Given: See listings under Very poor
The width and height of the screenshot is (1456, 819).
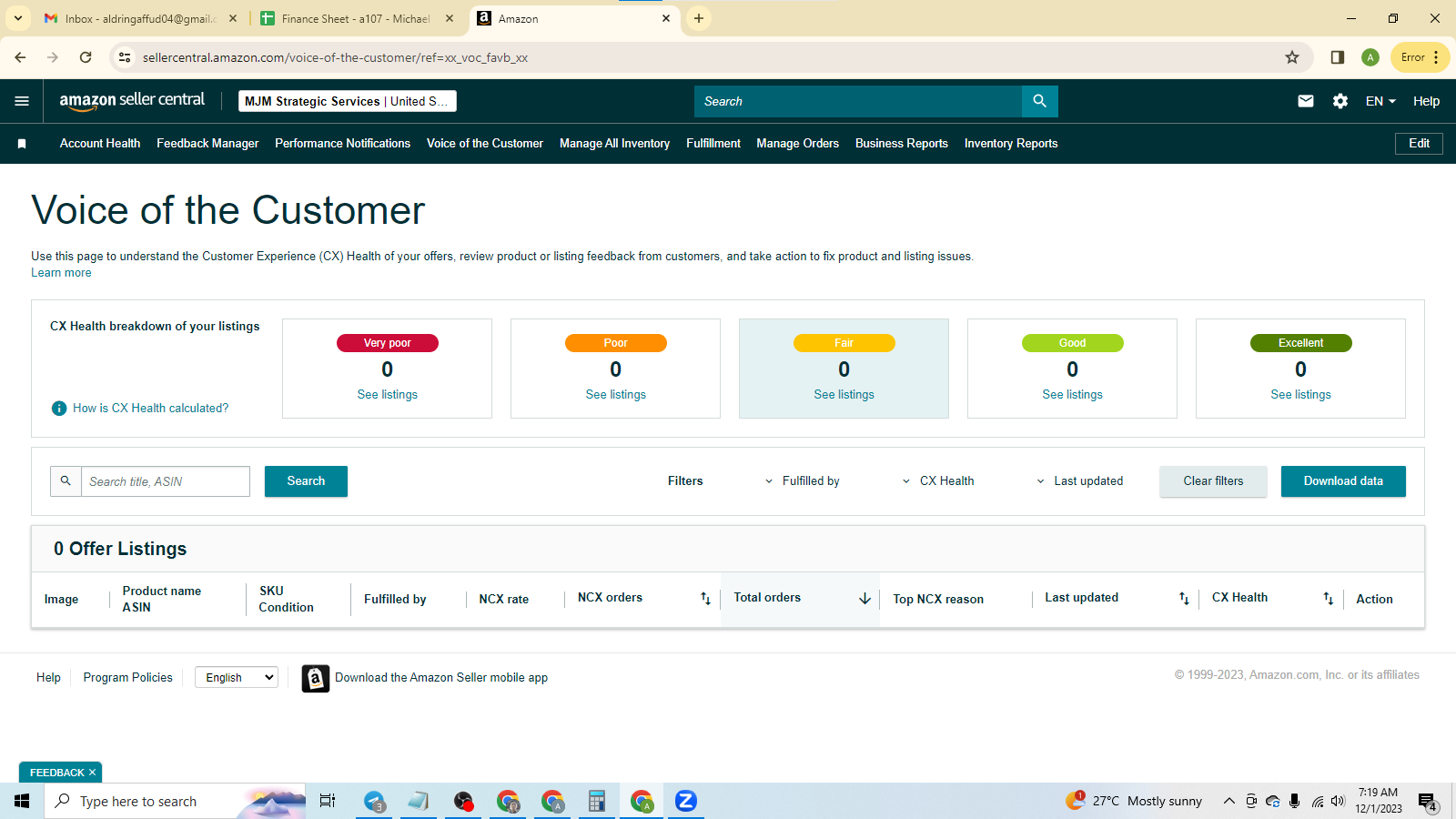Looking at the screenshot, I should click(388, 395).
